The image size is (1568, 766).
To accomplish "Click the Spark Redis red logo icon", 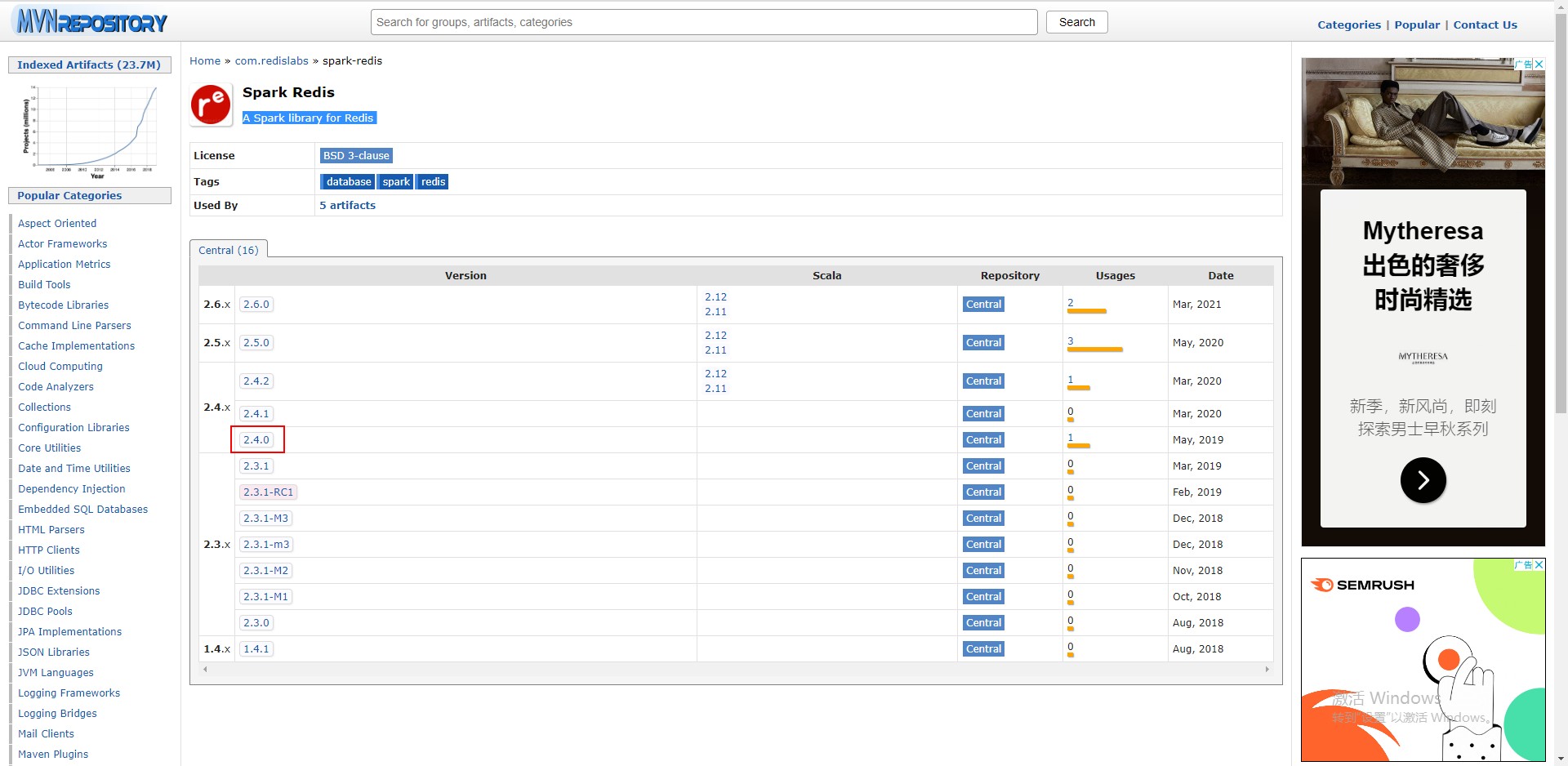I will pos(211,105).
